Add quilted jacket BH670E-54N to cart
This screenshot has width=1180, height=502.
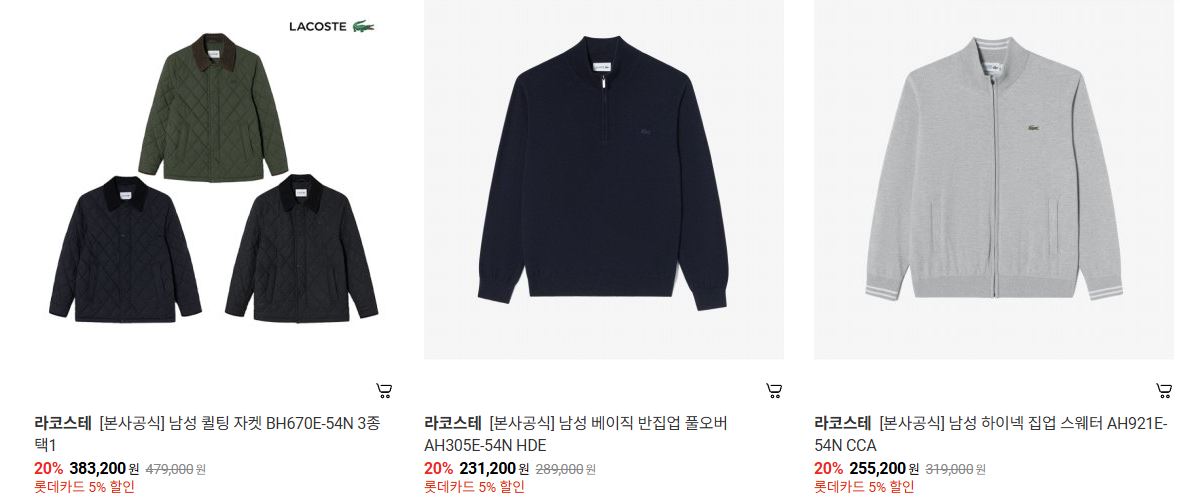click(384, 391)
